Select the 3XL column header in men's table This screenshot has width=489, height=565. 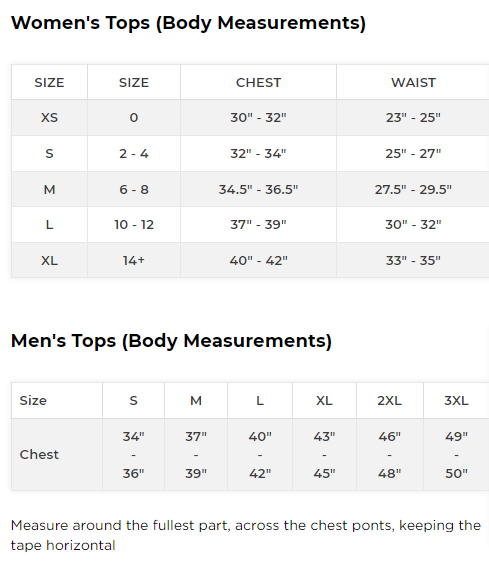pyautogui.click(x=456, y=401)
